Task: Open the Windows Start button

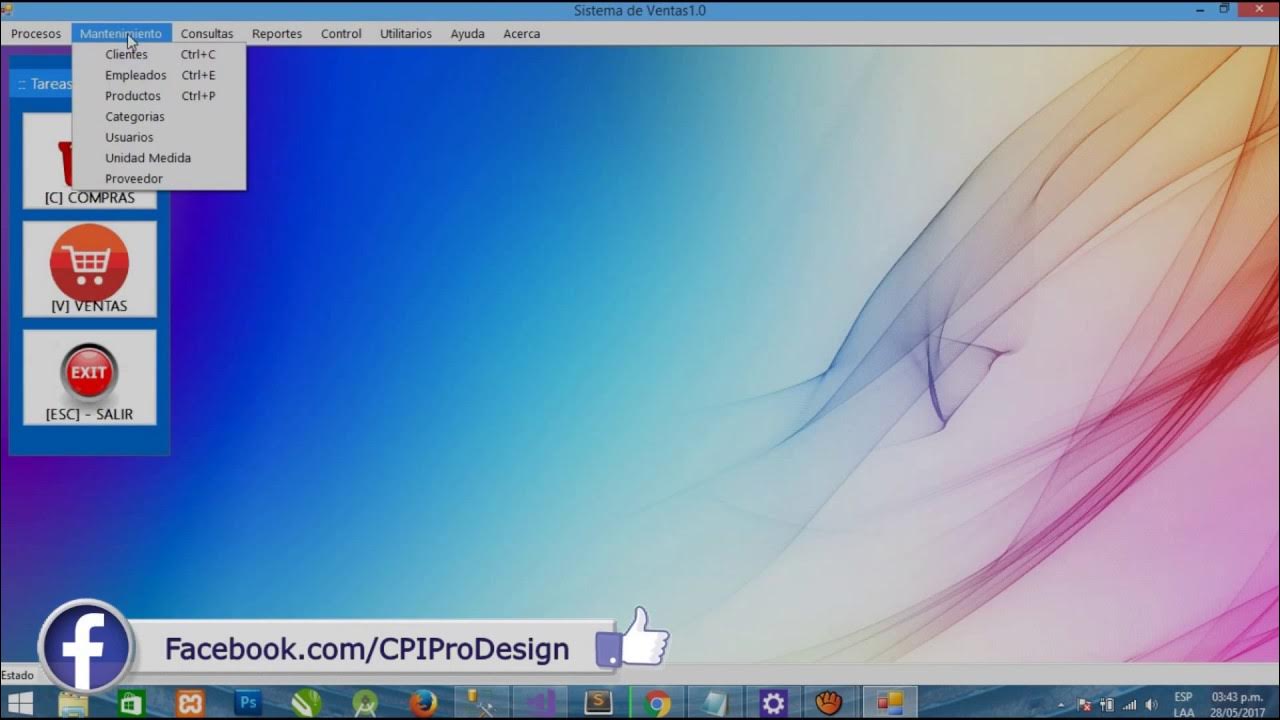Action: coord(20,703)
